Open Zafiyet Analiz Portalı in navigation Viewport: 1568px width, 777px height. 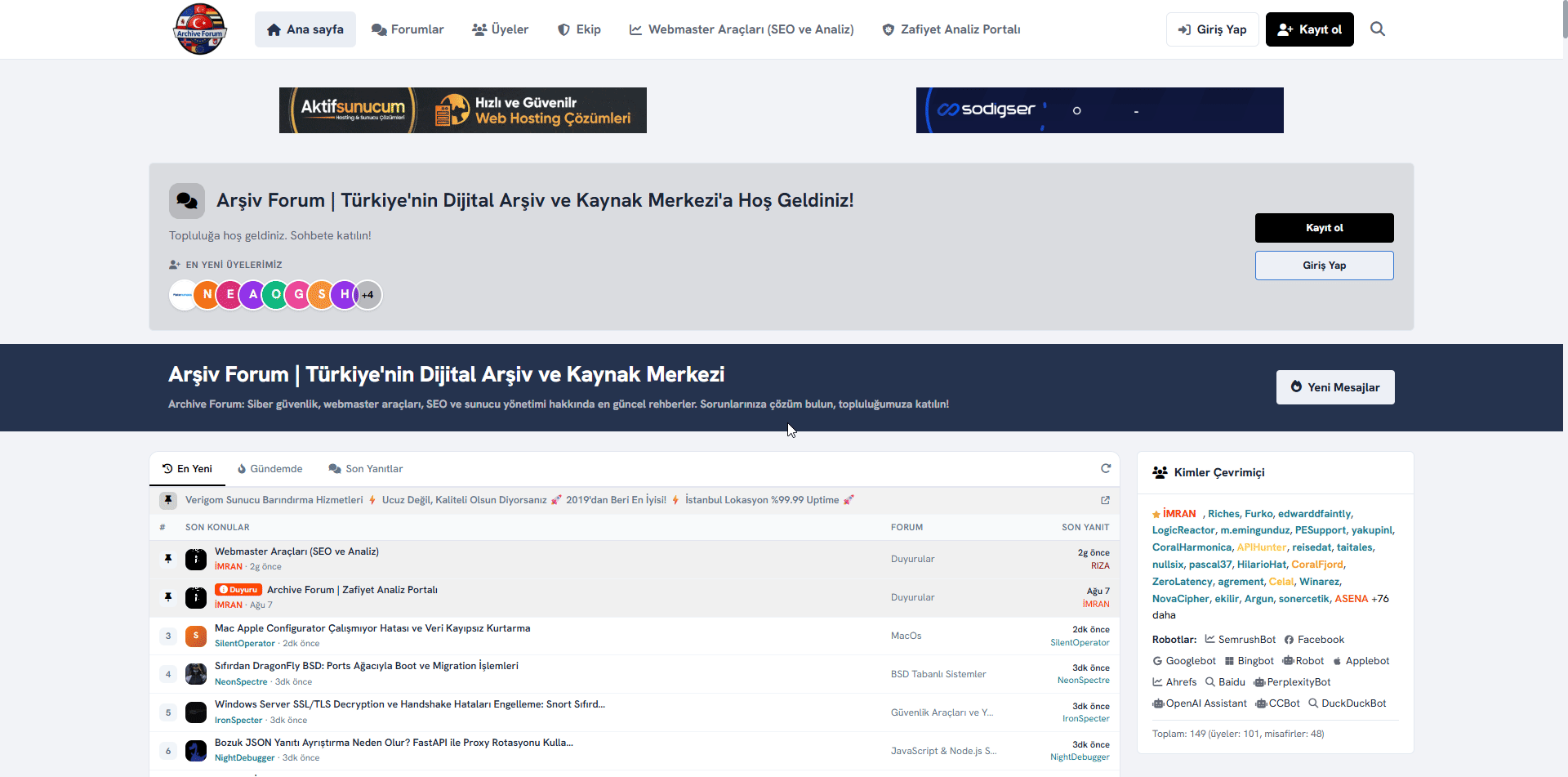tap(951, 29)
